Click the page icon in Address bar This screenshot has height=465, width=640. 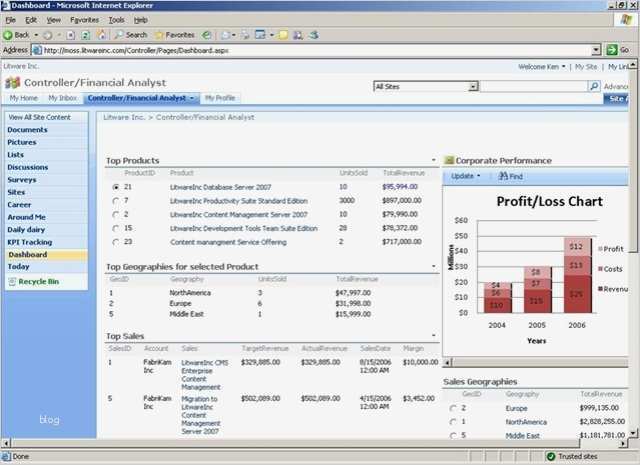tap(37, 50)
